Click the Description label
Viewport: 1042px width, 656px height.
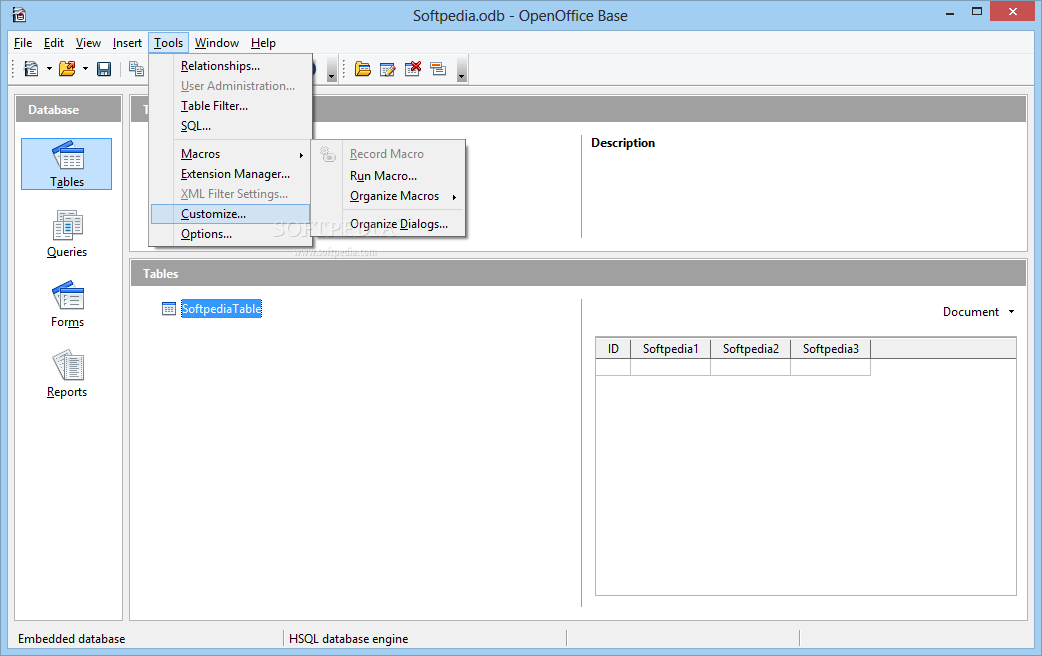(623, 143)
